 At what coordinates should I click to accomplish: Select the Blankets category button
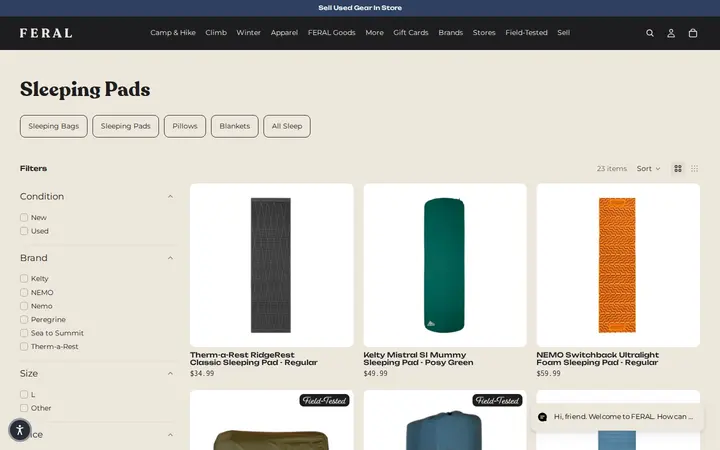click(235, 126)
